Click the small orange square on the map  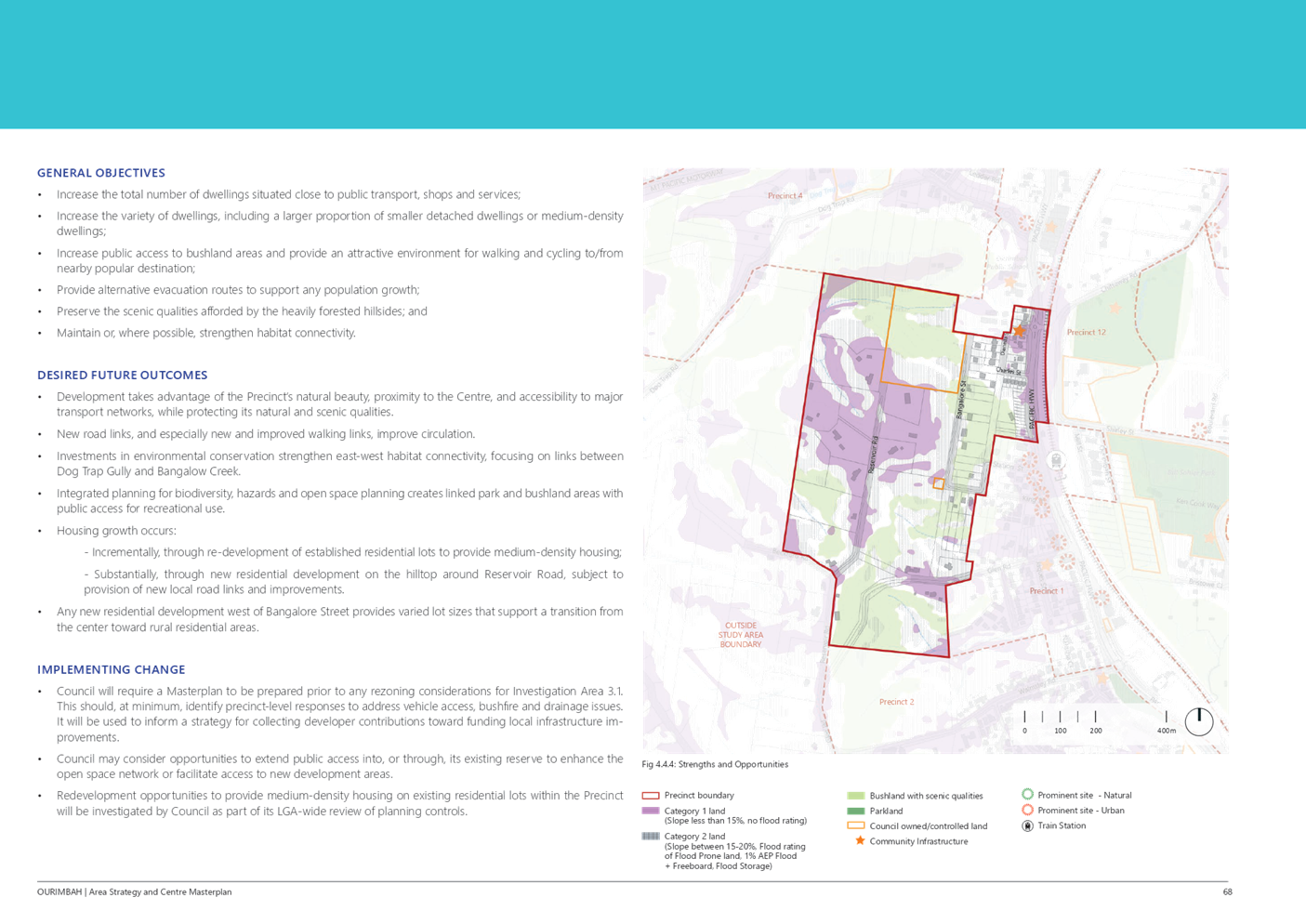pos(938,482)
